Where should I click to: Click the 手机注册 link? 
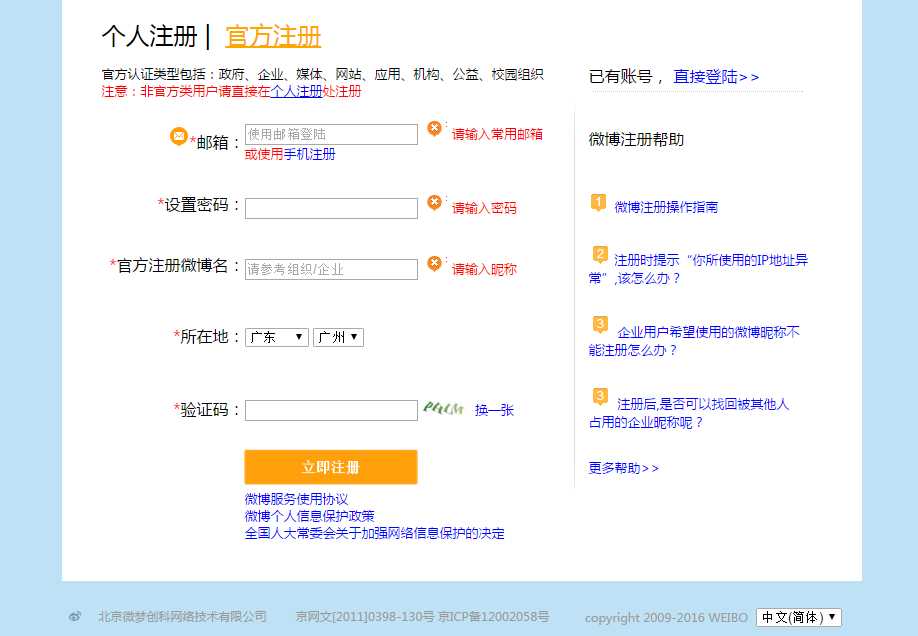pos(309,154)
